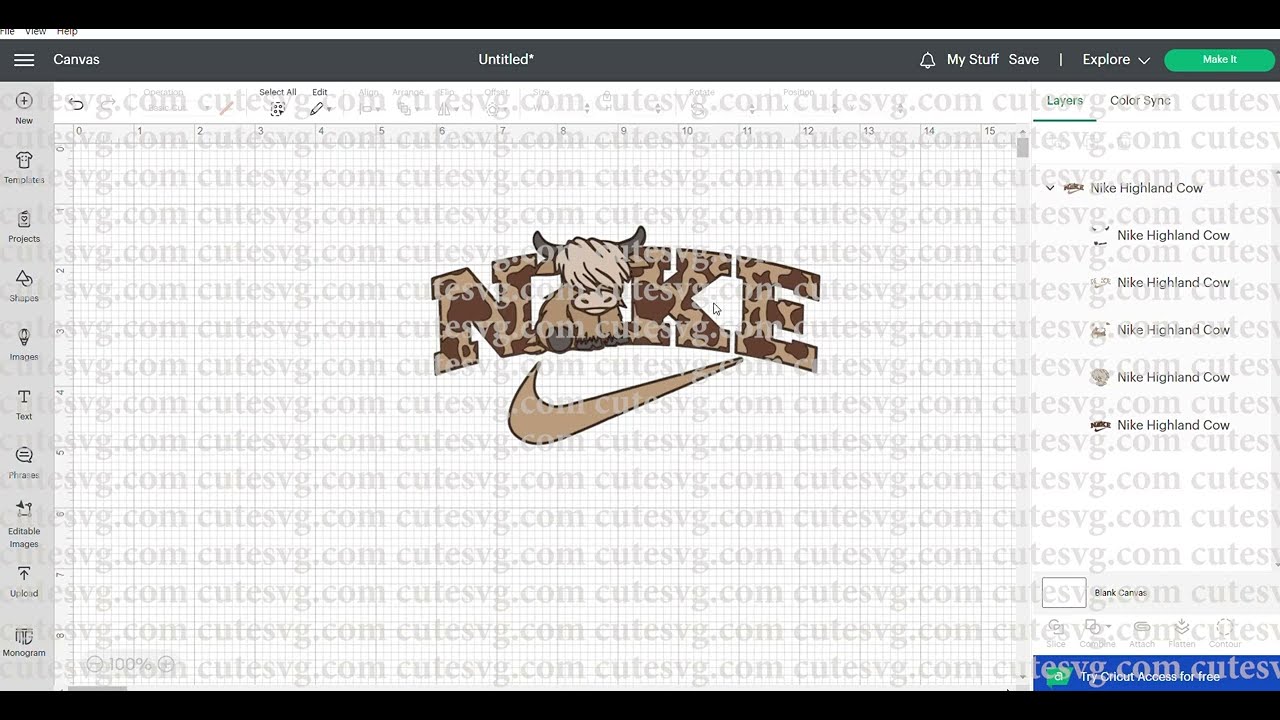Click the Contour tool
This screenshot has height=720, width=1280.
pyautogui.click(x=1224, y=633)
